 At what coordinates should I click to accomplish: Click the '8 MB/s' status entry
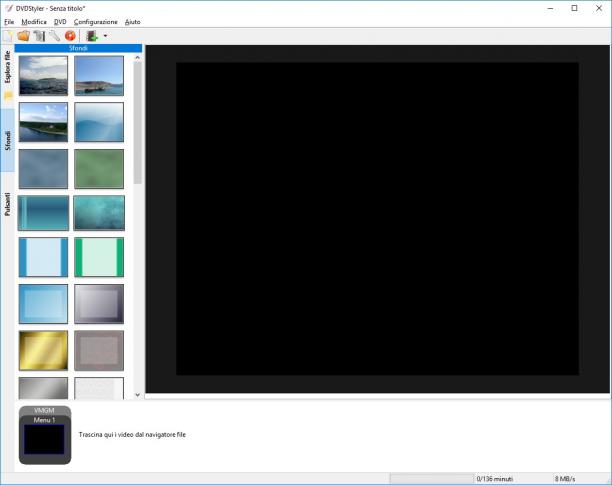click(565, 479)
